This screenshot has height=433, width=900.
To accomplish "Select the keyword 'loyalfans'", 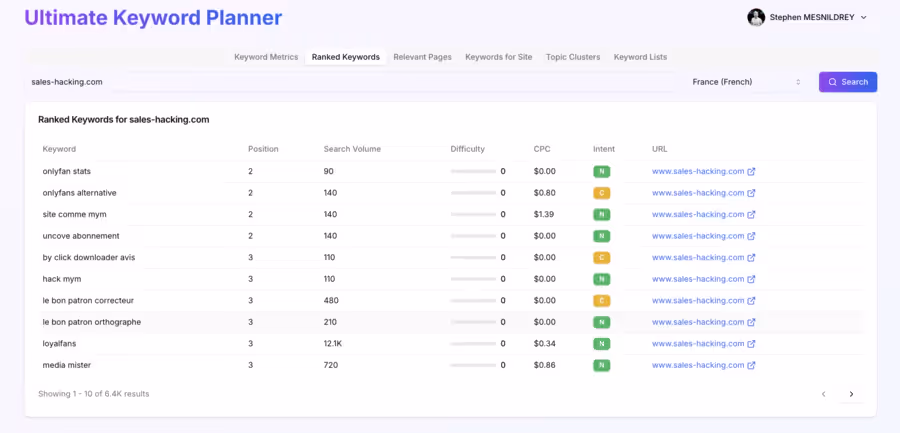I will coord(59,343).
